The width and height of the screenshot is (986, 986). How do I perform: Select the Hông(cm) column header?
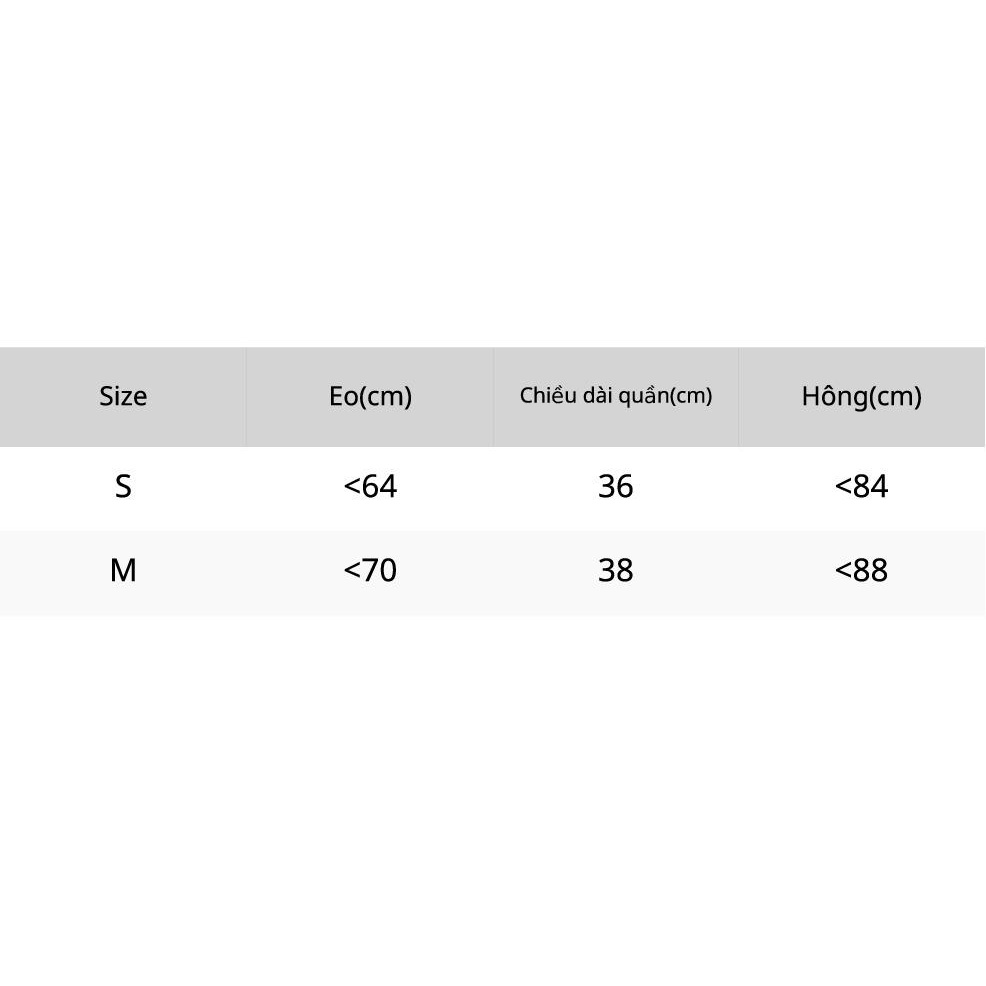click(861, 397)
